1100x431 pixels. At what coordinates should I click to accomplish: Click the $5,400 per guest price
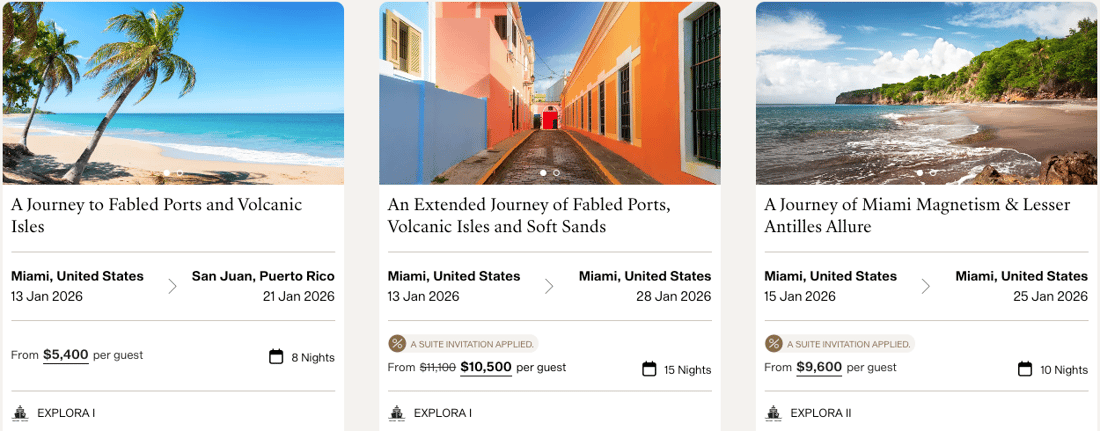(x=66, y=355)
